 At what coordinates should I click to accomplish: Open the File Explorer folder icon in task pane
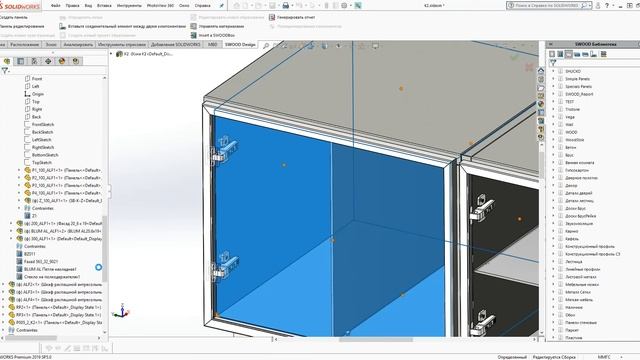pyautogui.click(x=541, y=87)
